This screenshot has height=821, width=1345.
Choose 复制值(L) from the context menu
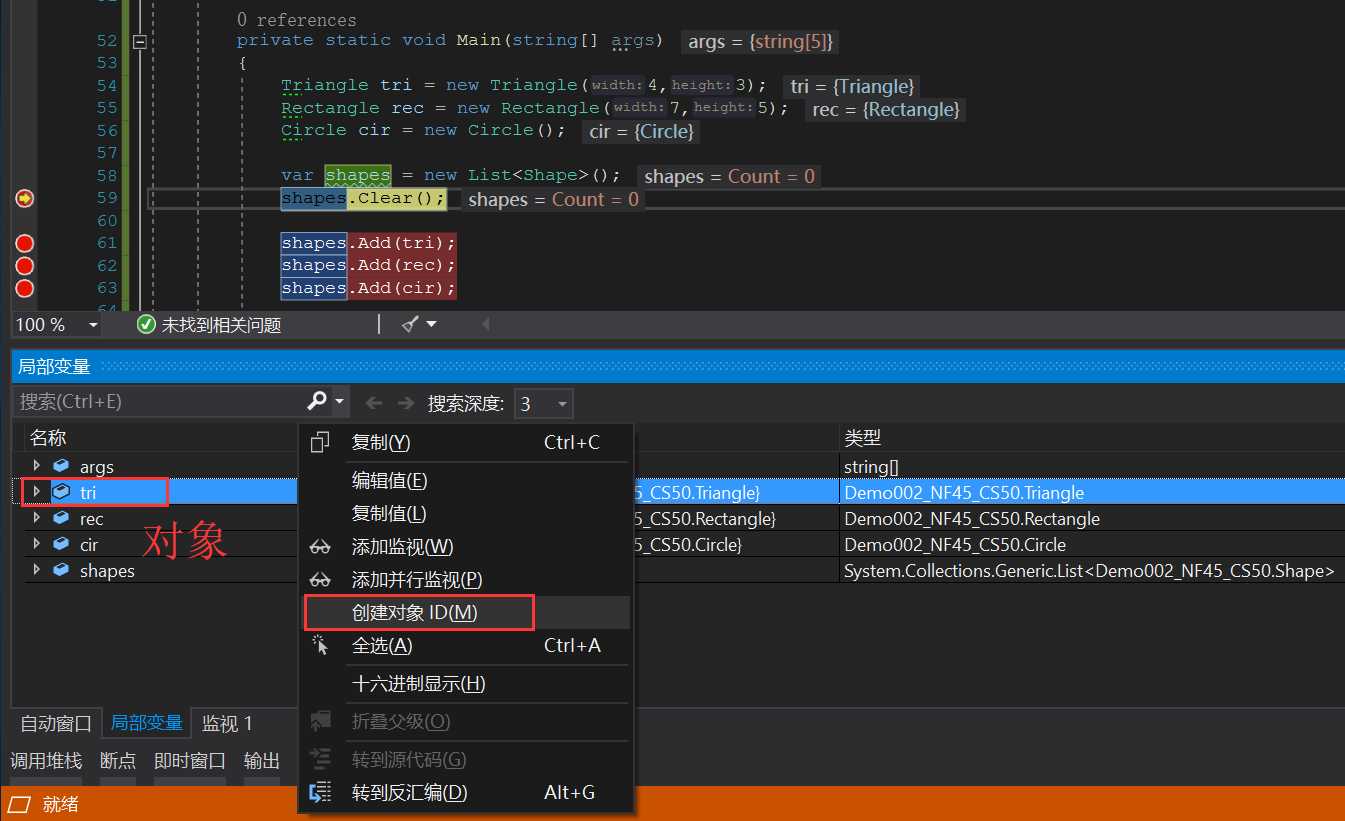[x=466, y=514]
